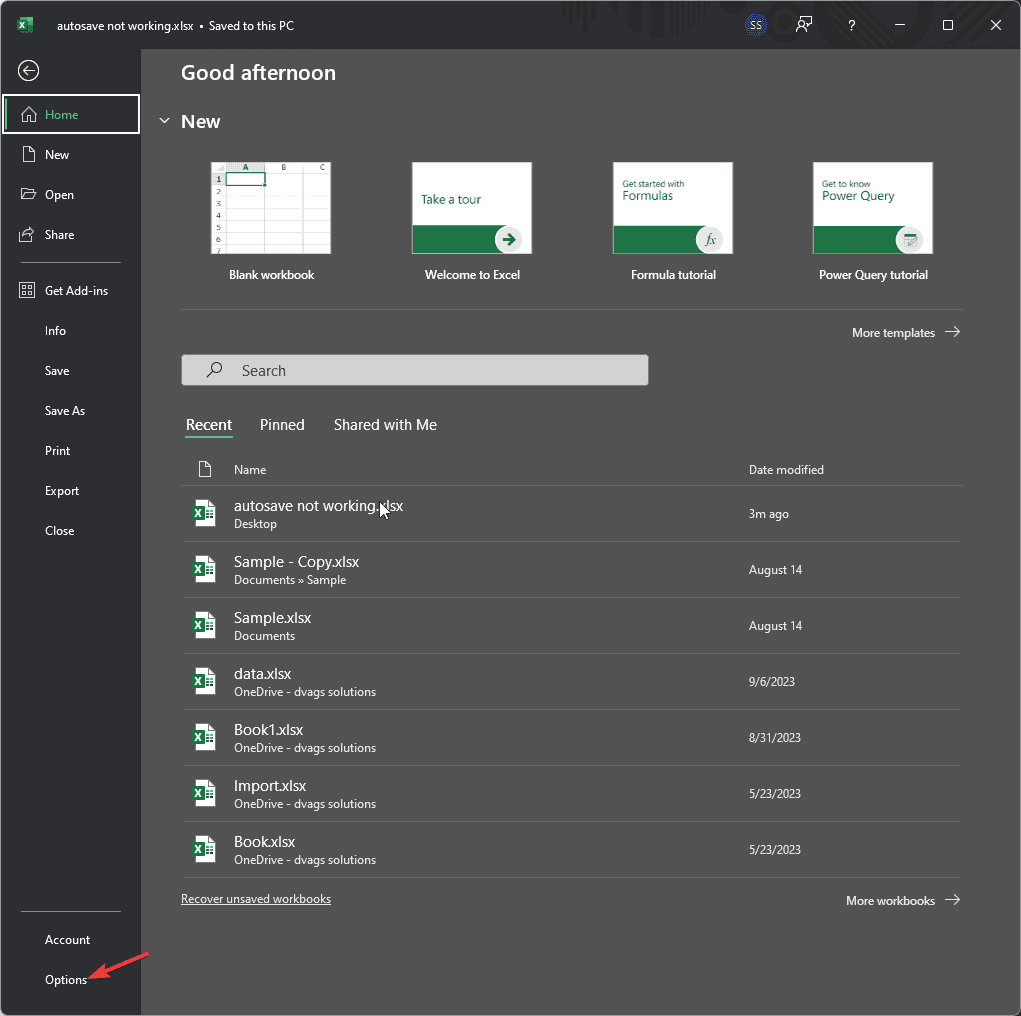Click the feedback person icon in title bar
The width and height of the screenshot is (1021, 1016).
(803, 25)
